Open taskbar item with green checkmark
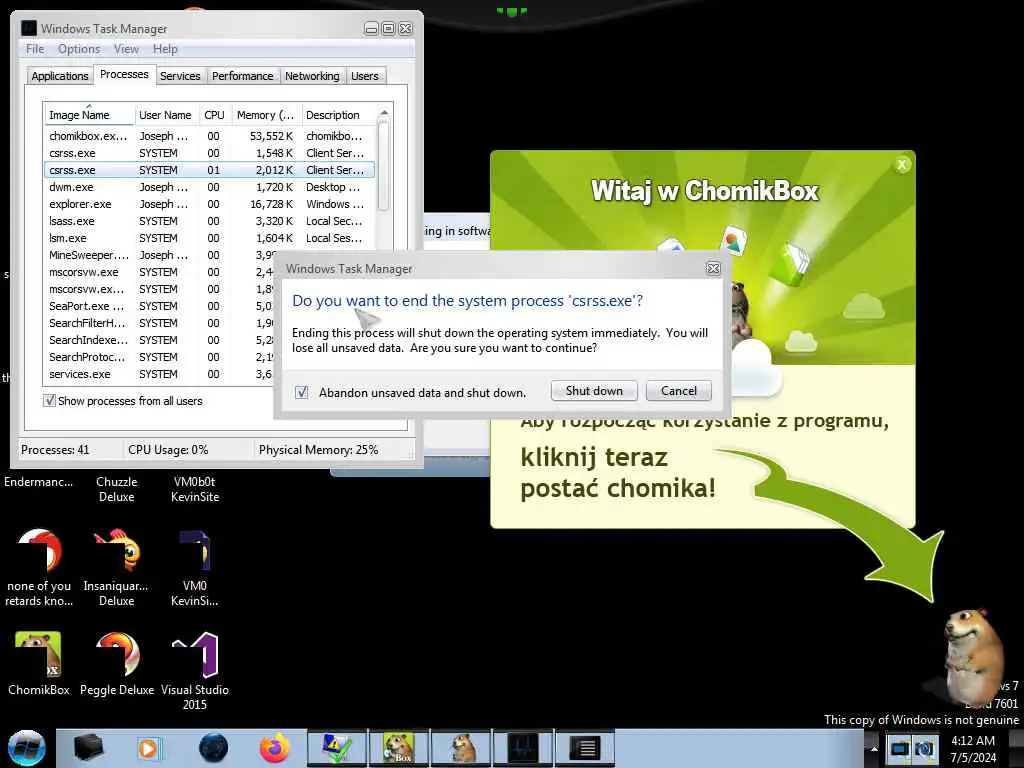1024x768 pixels. click(337, 748)
